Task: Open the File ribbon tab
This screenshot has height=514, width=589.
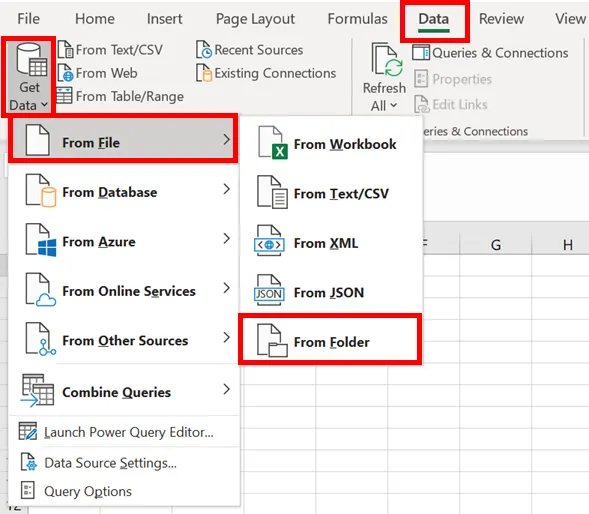Action: 28,19
